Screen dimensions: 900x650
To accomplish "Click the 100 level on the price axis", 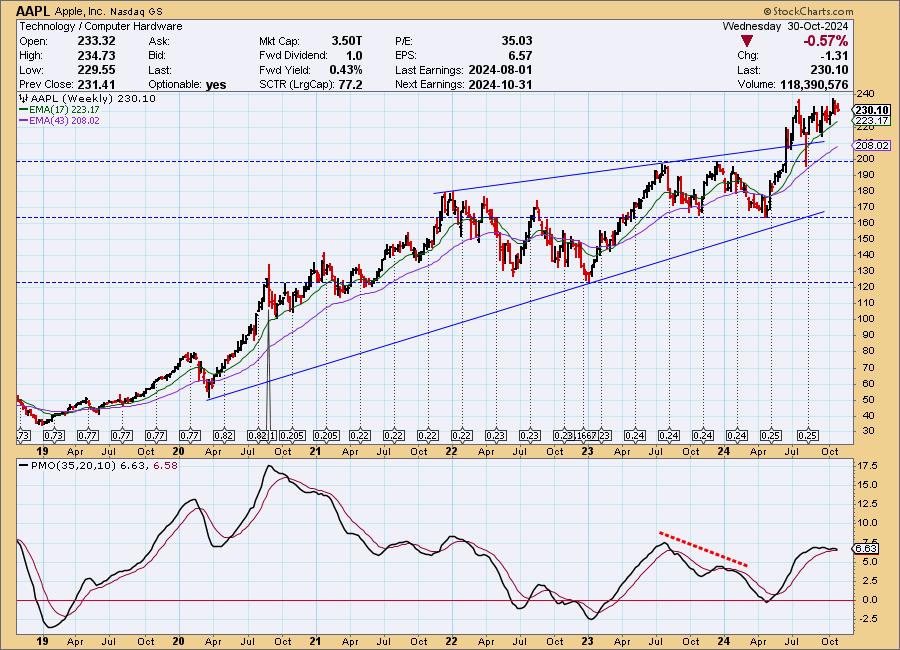I will click(865, 319).
